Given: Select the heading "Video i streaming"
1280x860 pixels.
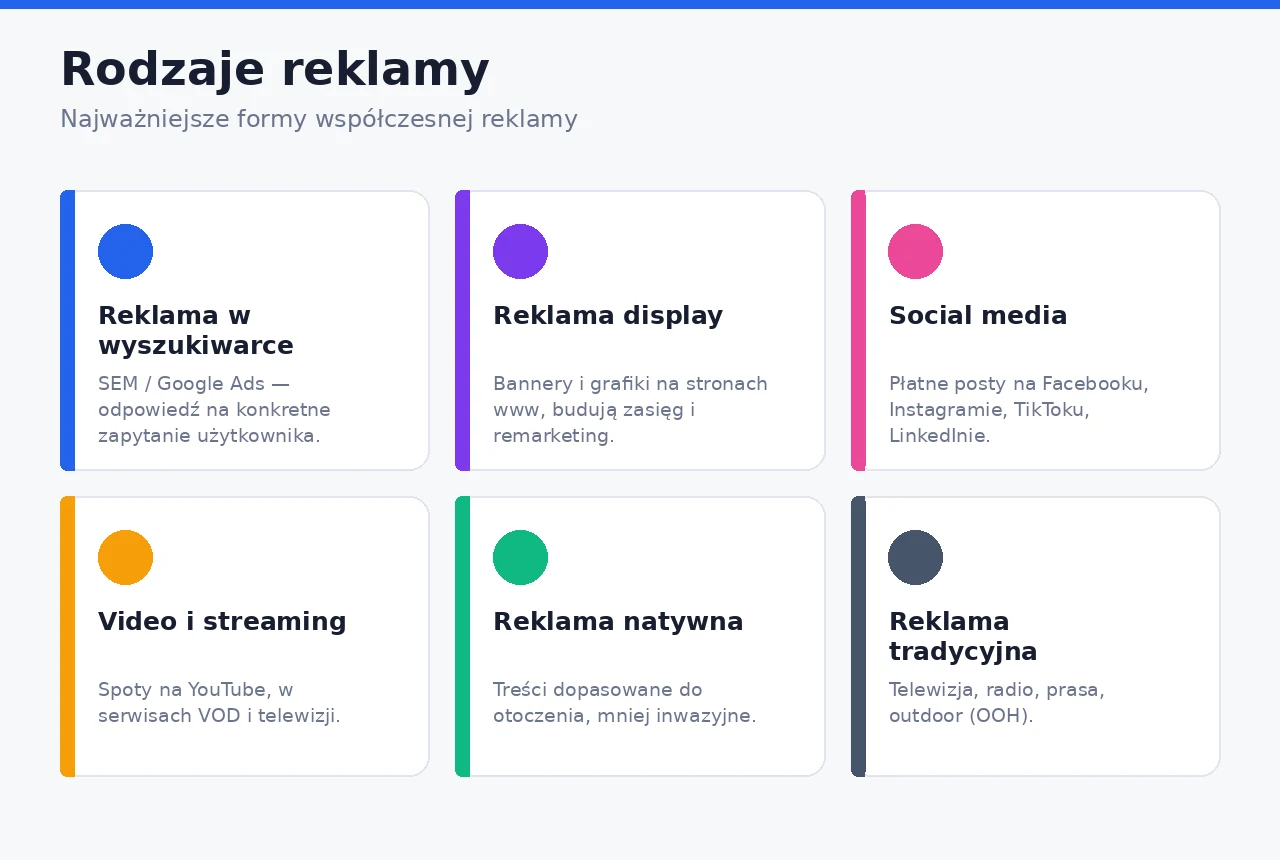Looking at the screenshot, I should (x=222, y=622).
